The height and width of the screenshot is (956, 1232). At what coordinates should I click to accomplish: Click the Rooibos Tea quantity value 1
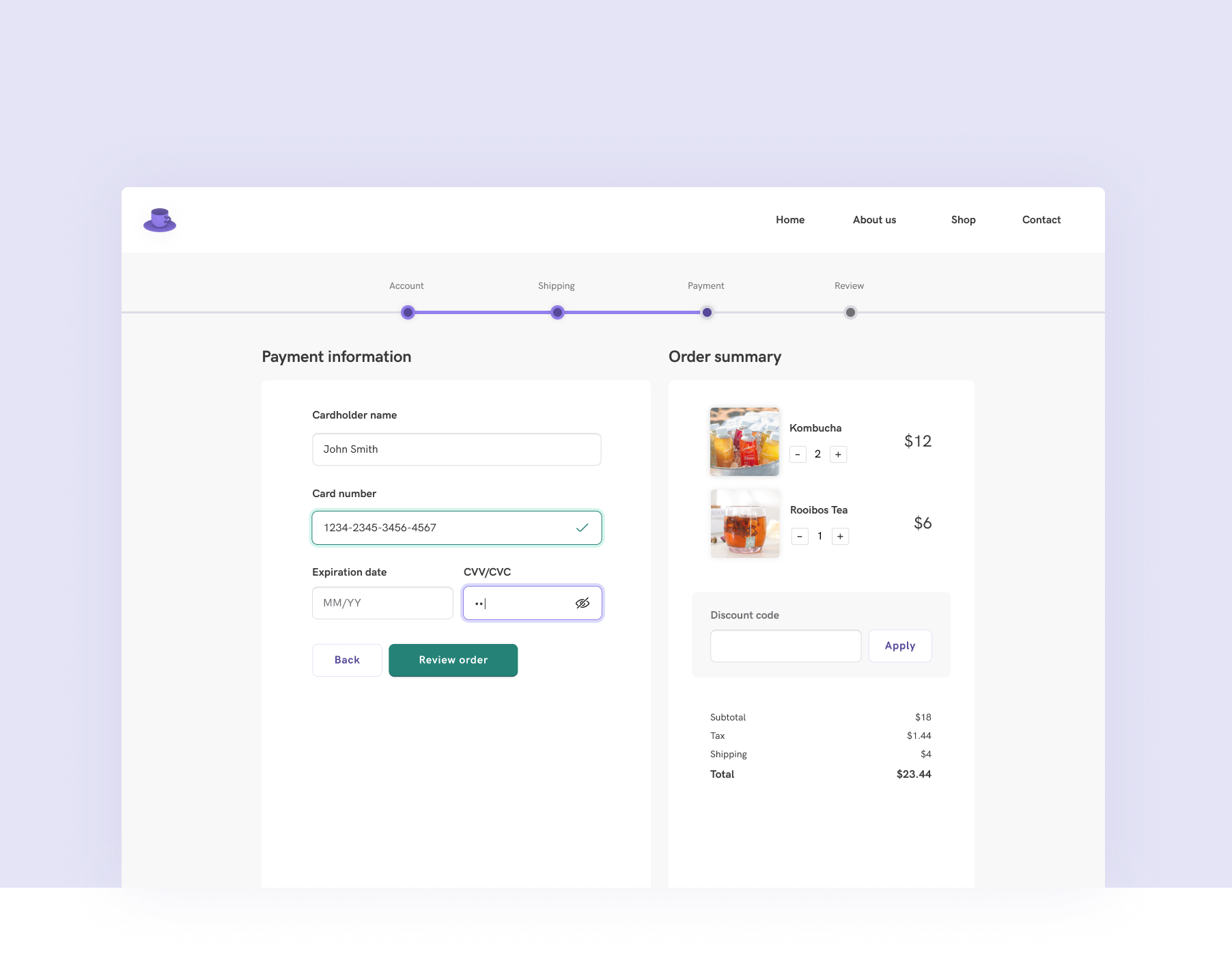(x=820, y=536)
